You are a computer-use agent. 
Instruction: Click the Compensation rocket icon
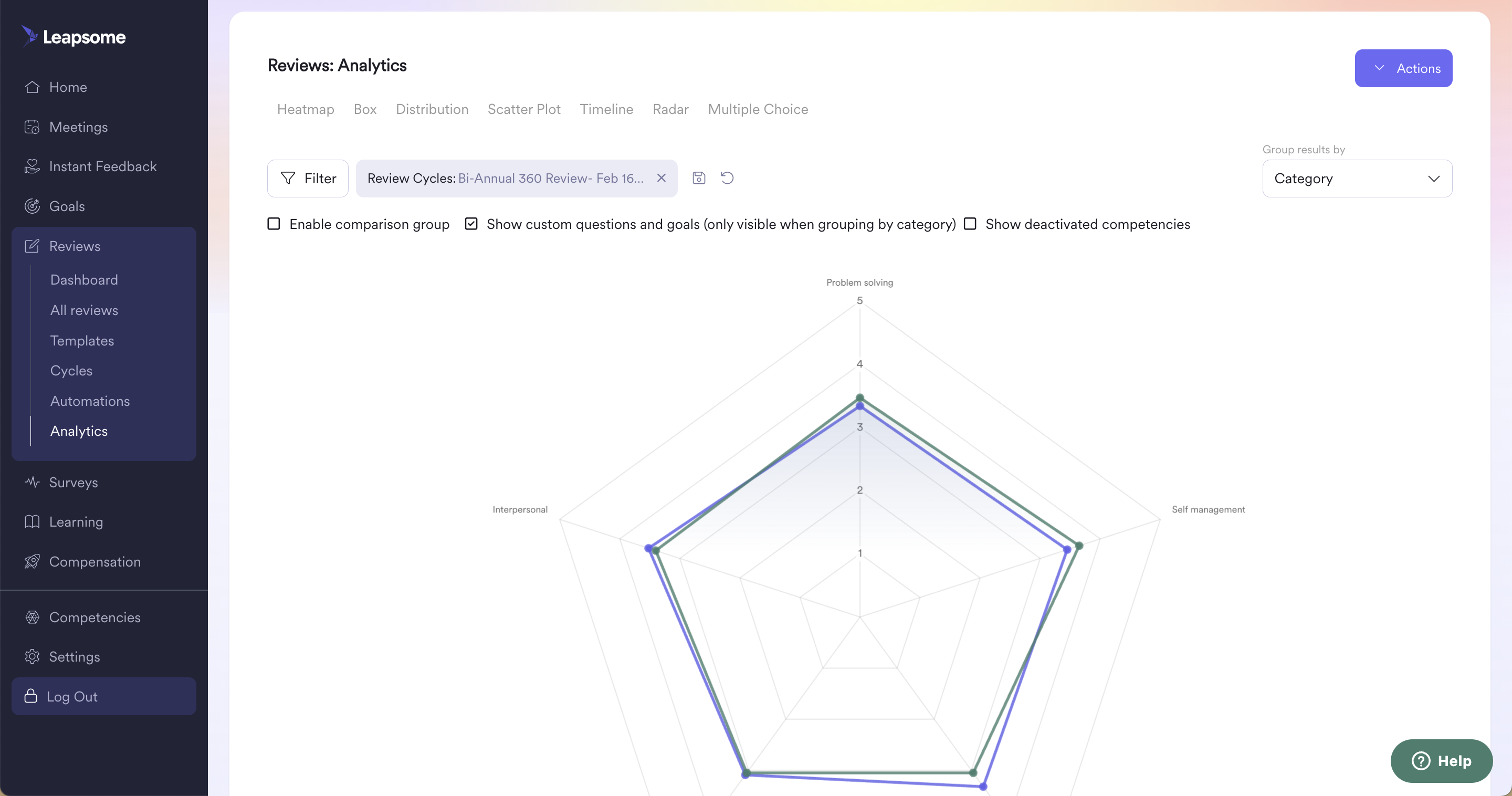(32, 562)
